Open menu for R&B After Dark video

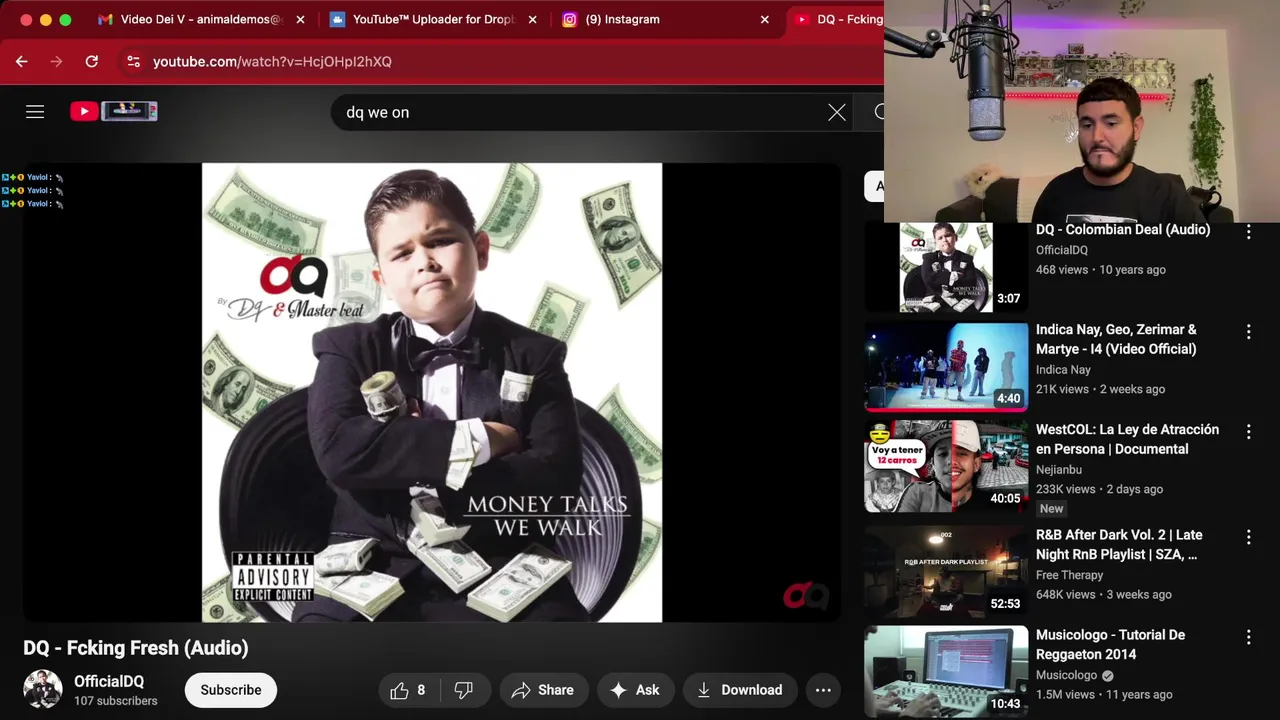(x=1248, y=537)
